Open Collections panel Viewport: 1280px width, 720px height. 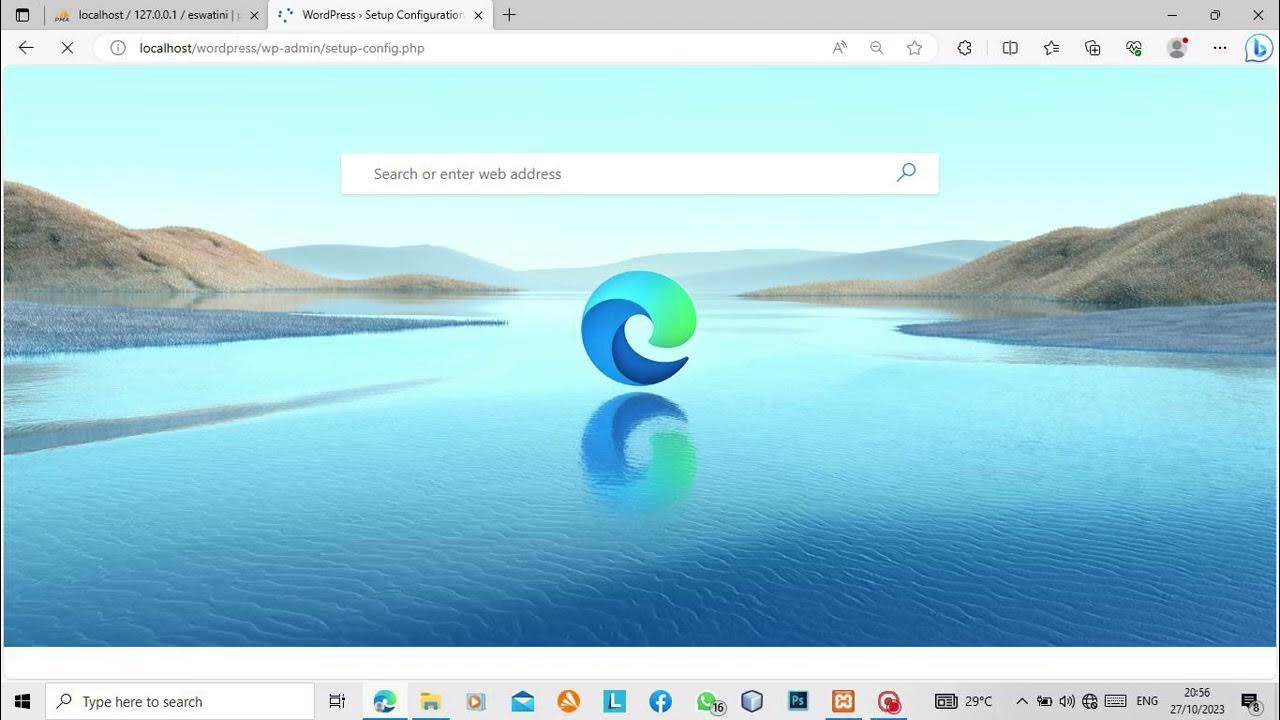click(1092, 48)
